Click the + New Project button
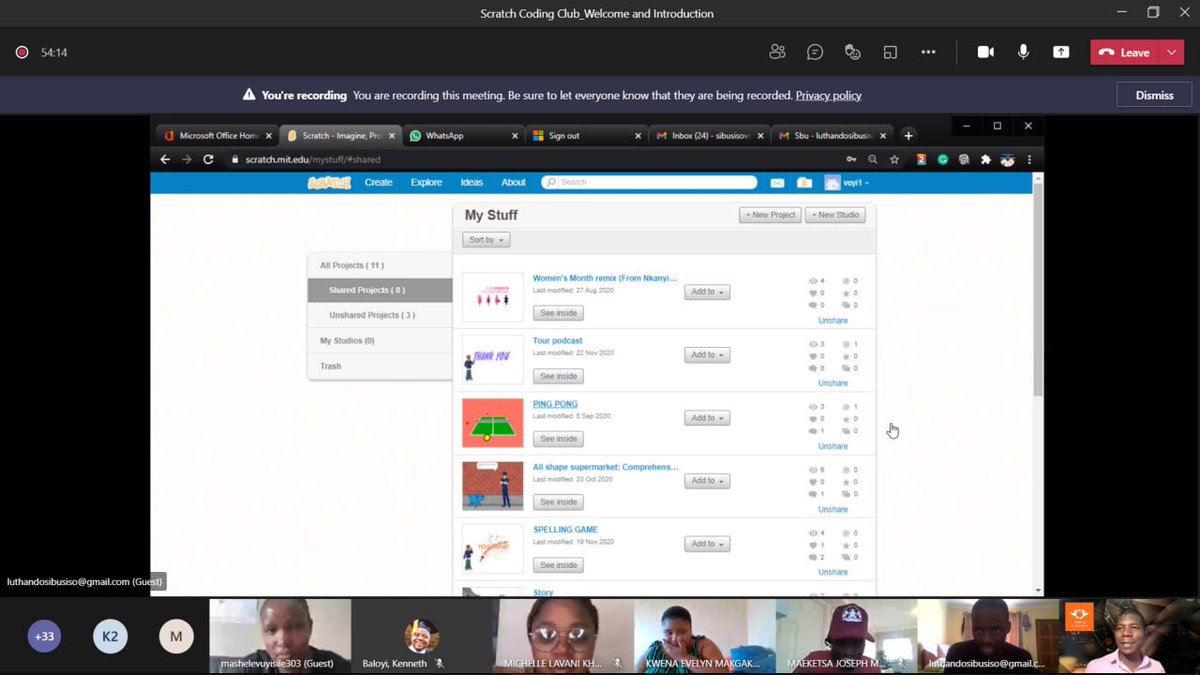Viewport: 1200px width, 675px height. (x=771, y=215)
